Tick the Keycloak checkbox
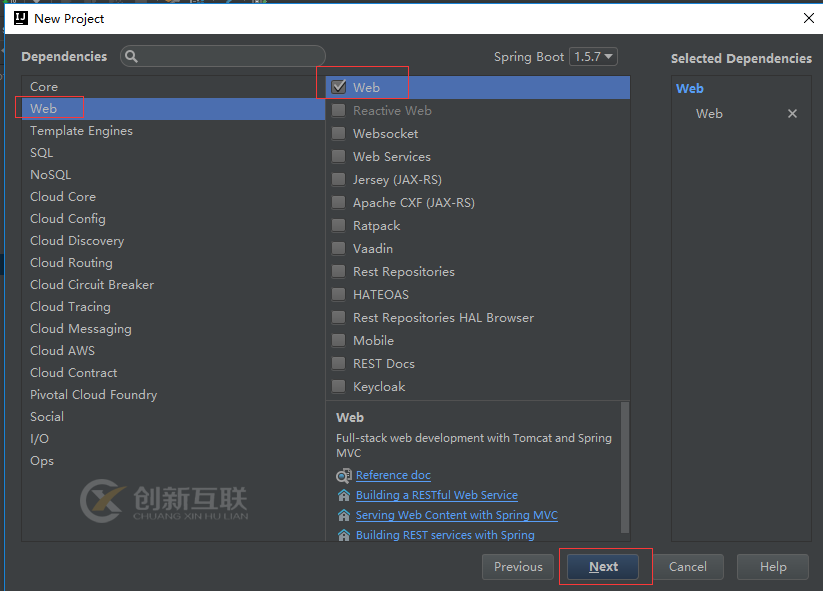823x591 pixels. click(339, 387)
